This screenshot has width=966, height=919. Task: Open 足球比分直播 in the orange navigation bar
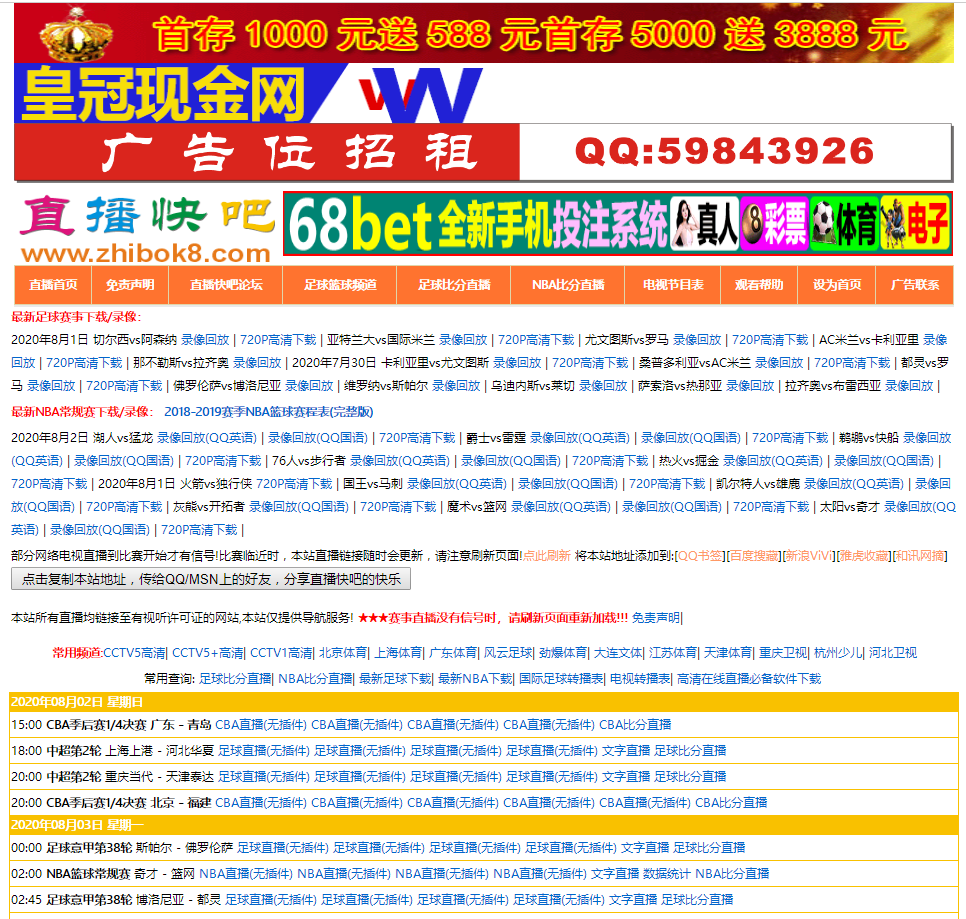[x=454, y=285]
